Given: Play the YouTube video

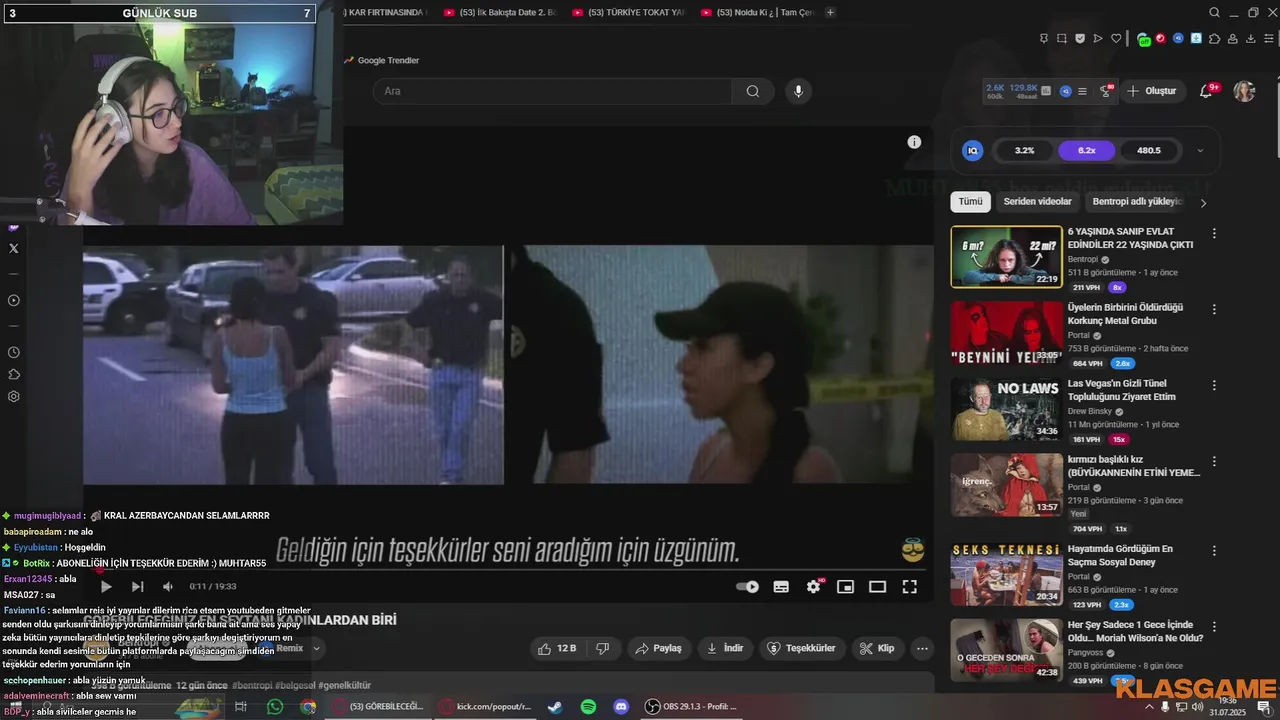Looking at the screenshot, I should click(x=106, y=587).
